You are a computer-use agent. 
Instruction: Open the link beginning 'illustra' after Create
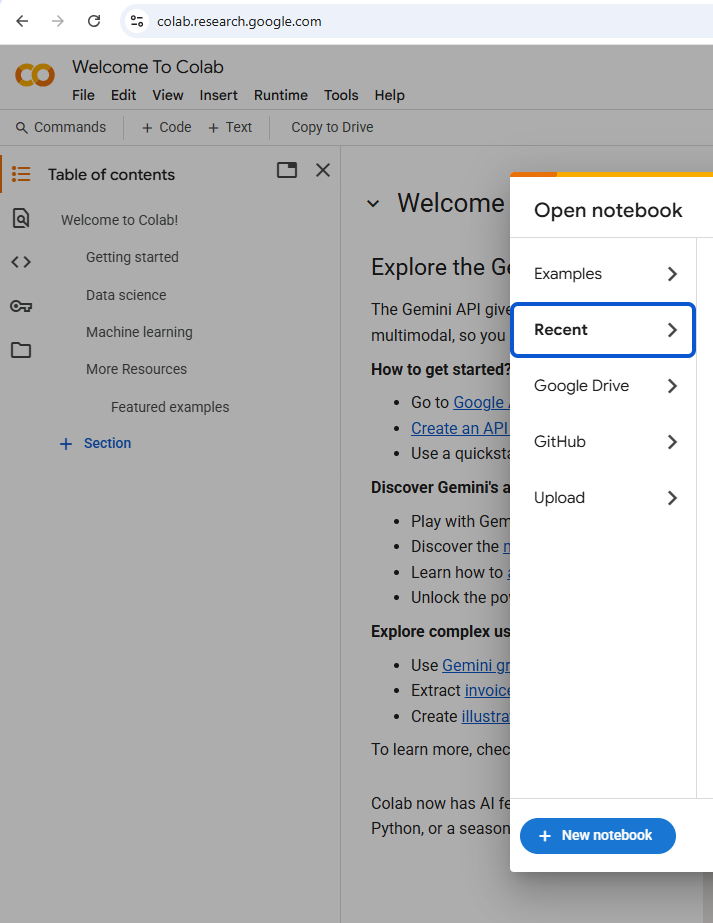(x=486, y=716)
